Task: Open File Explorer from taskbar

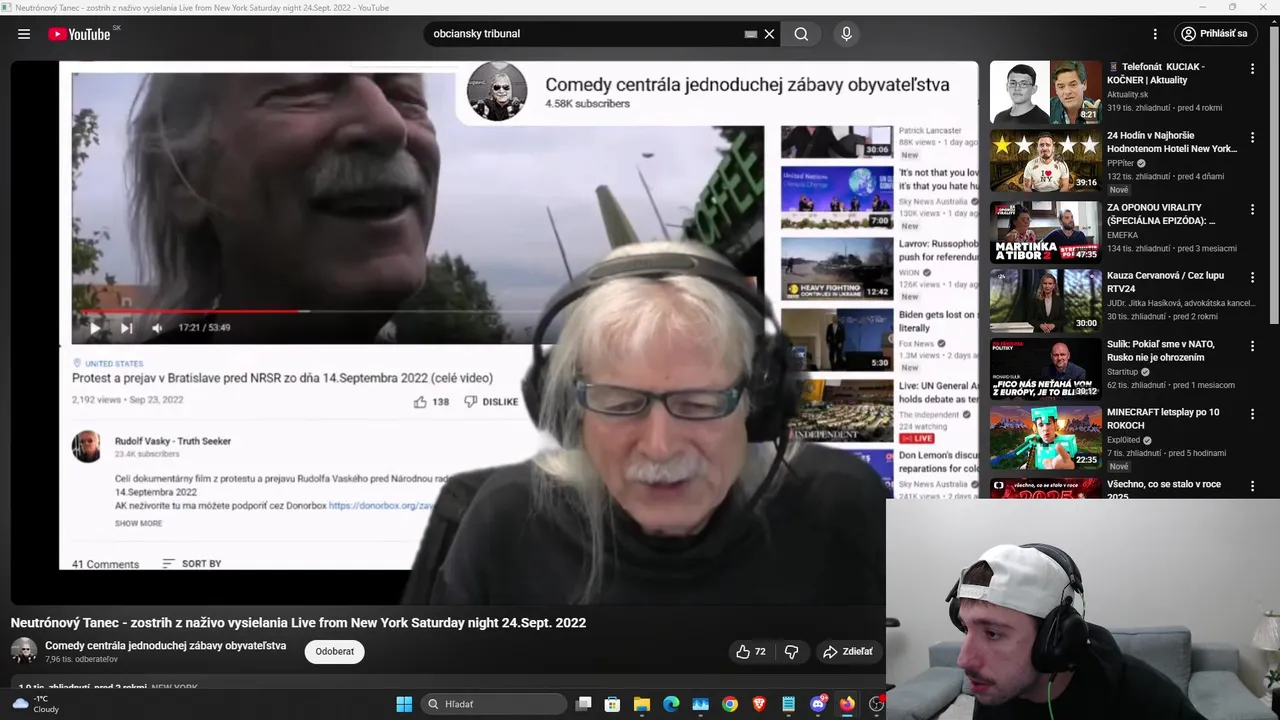Action: point(642,704)
